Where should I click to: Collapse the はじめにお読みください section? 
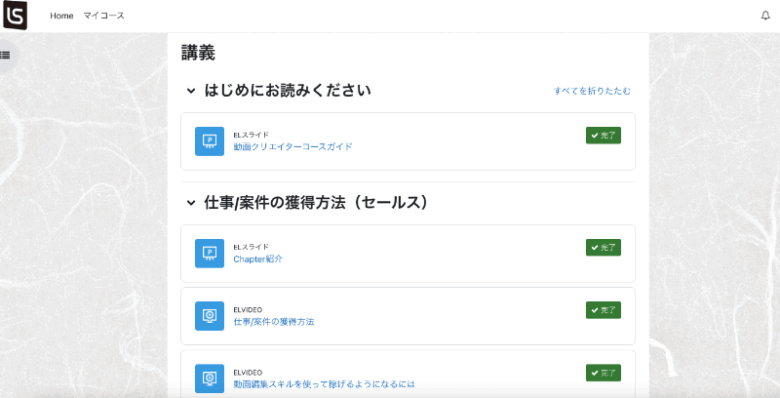click(191, 91)
